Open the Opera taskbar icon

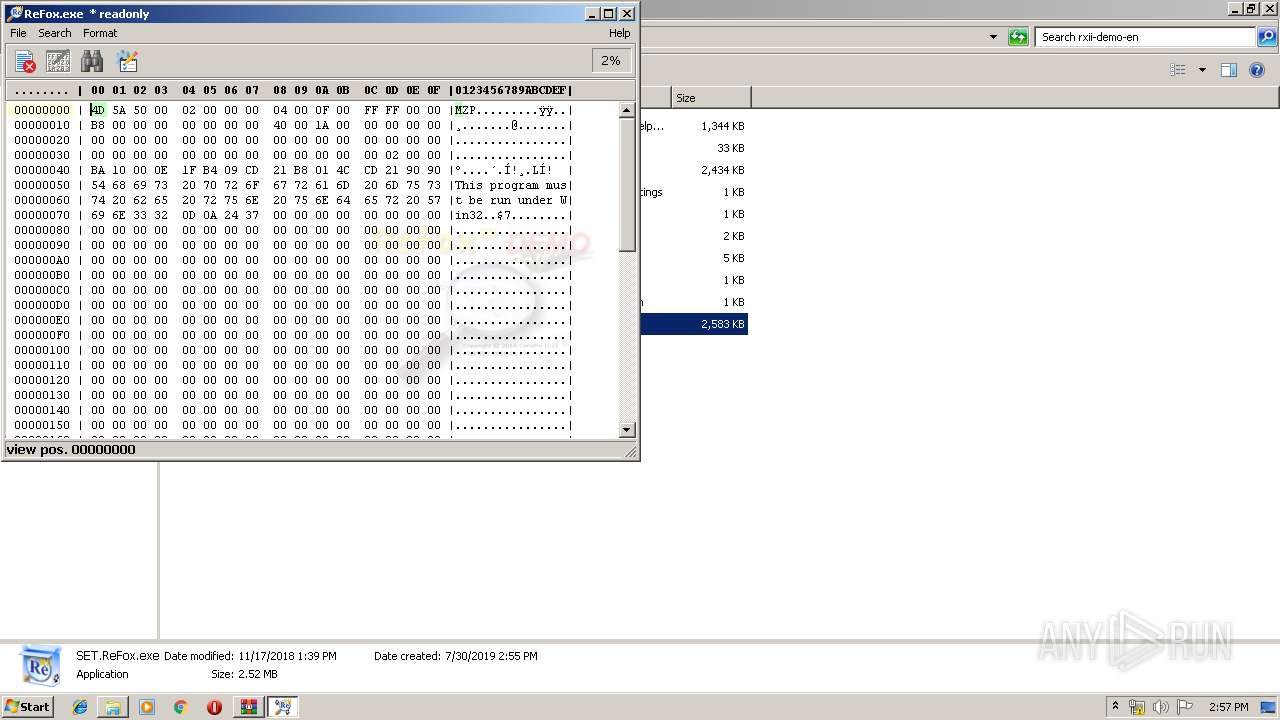coord(214,707)
